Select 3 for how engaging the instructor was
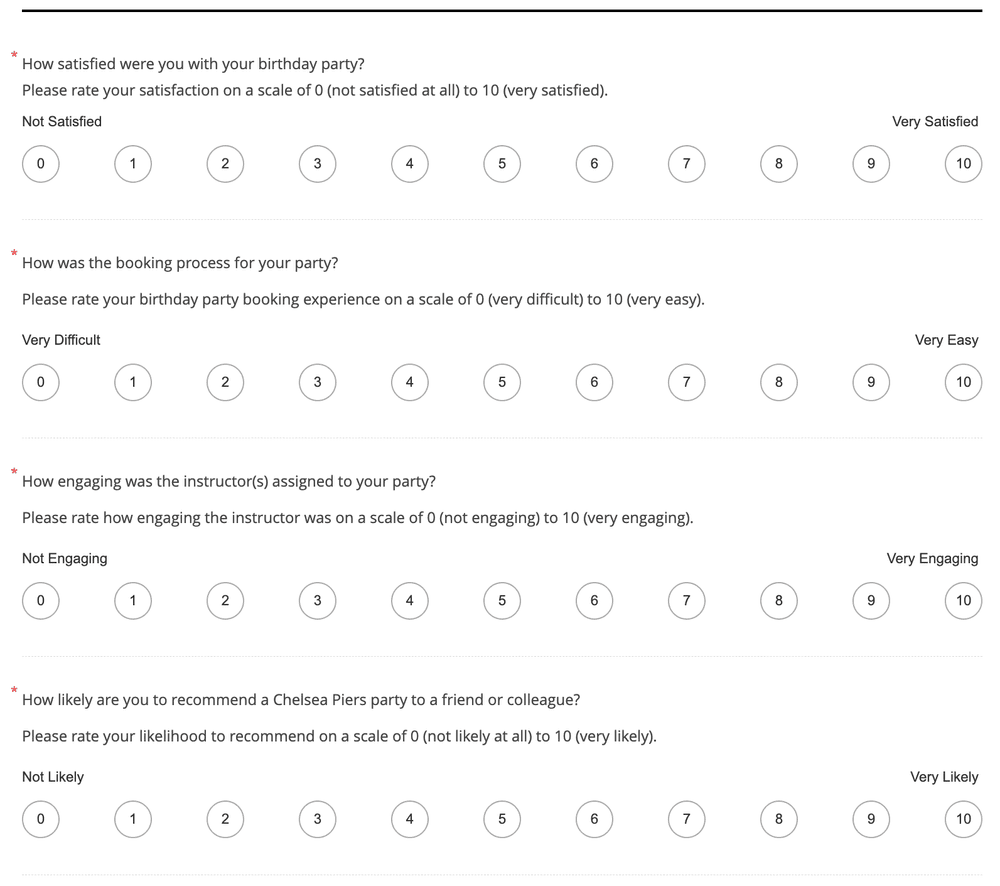Viewport: 1000px width, 886px height. coord(318,600)
